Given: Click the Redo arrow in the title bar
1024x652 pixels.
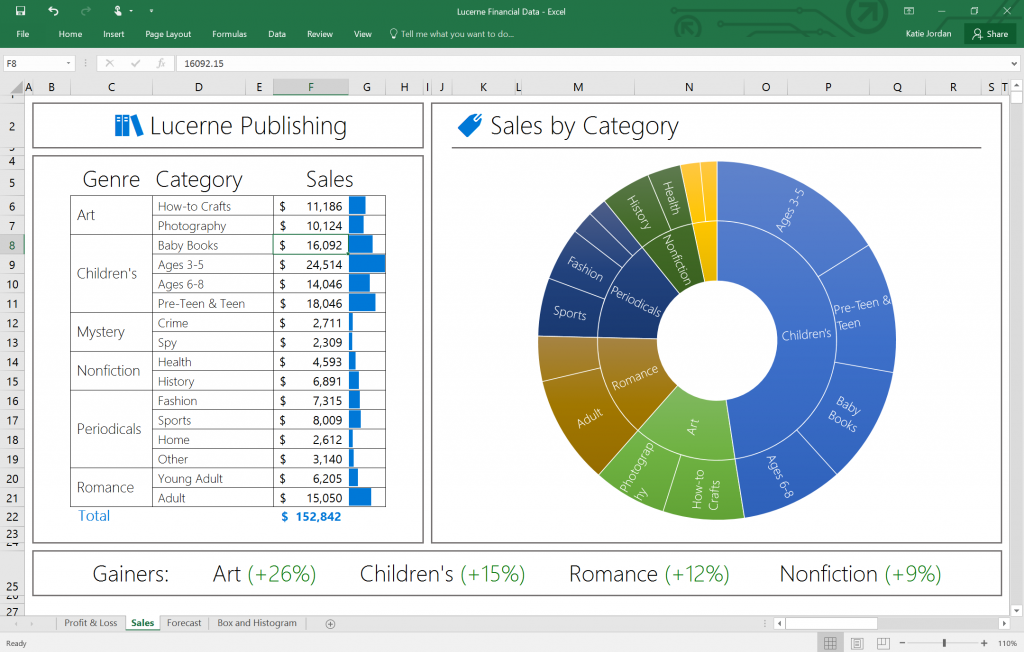Looking at the screenshot, I should 86,11.
